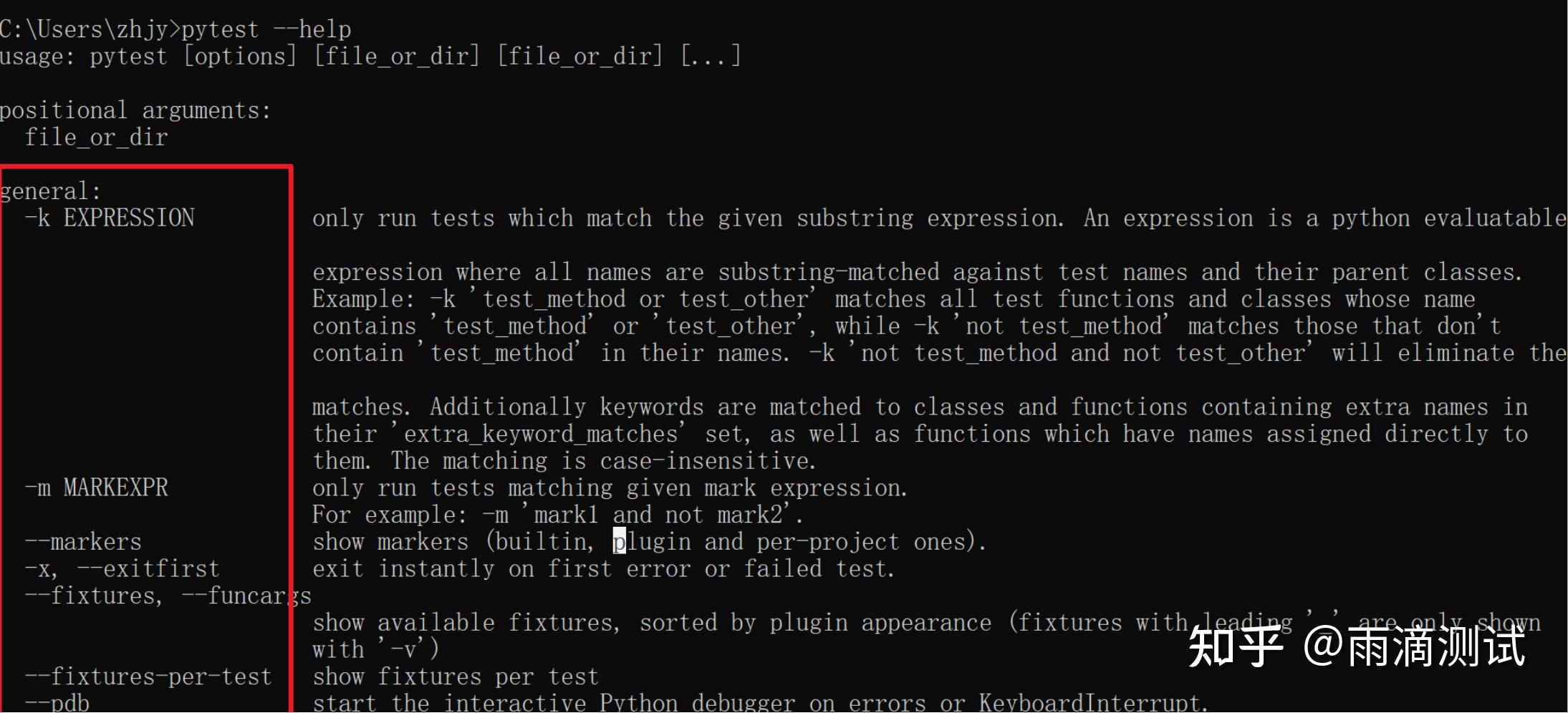
Task: Click the --markers option text
Action: coord(84,542)
